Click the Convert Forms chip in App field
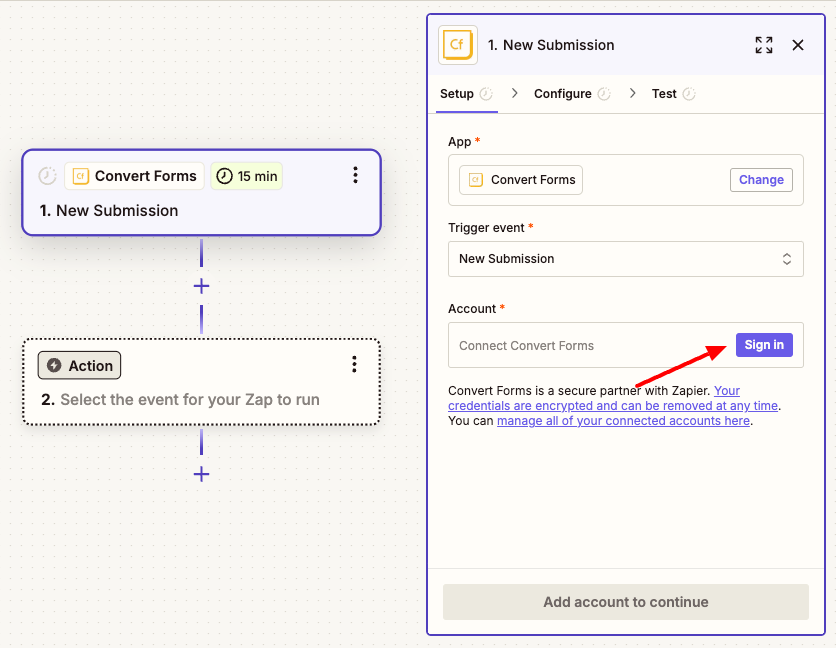 coord(521,180)
